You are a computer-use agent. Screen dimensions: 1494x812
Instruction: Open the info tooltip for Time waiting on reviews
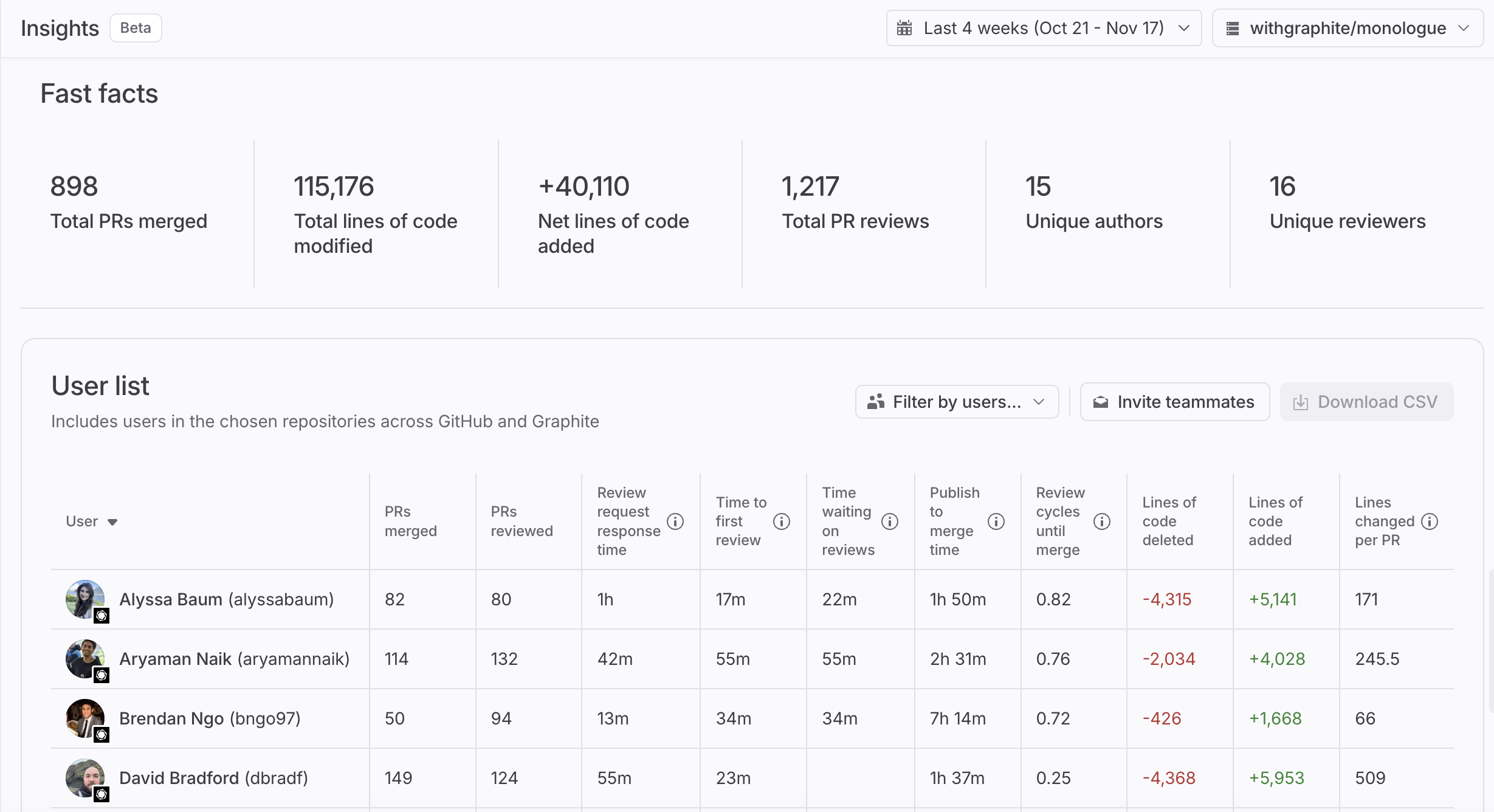(890, 521)
